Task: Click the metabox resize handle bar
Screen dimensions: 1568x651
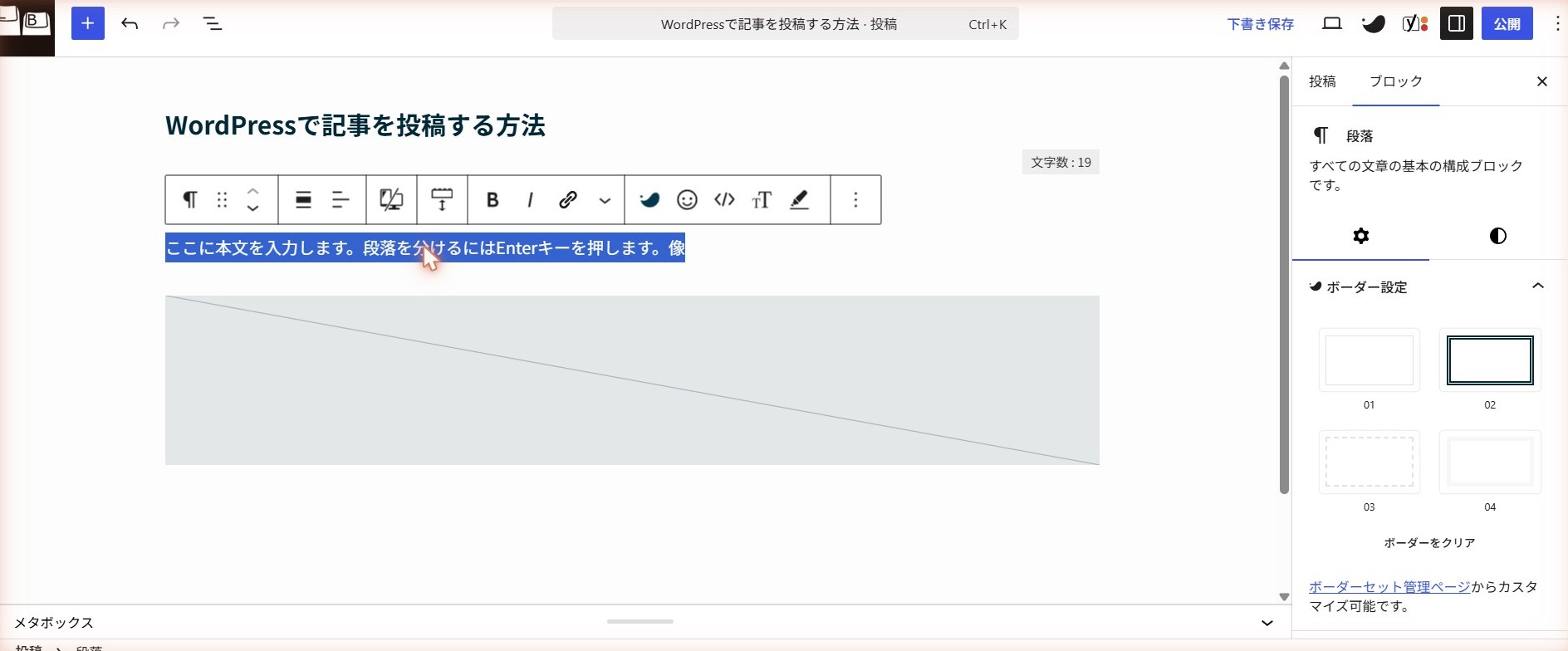Action: point(639,621)
